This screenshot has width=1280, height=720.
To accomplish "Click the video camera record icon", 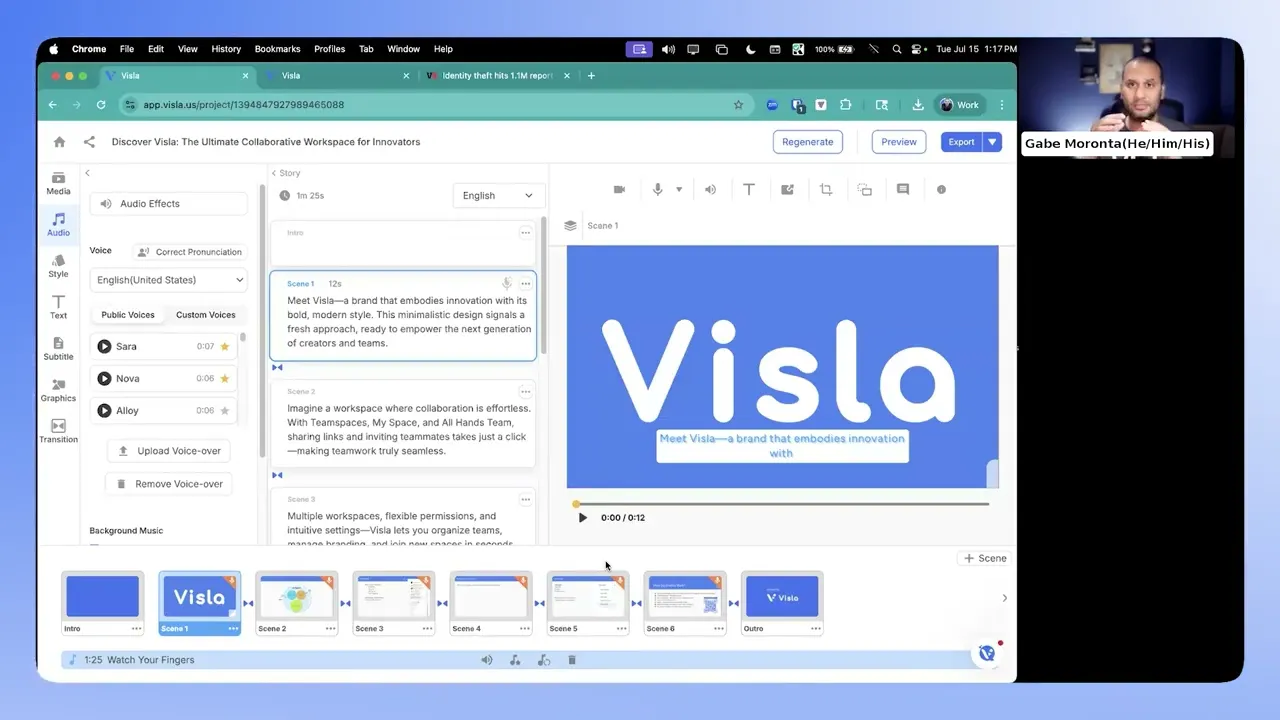I will point(619,189).
